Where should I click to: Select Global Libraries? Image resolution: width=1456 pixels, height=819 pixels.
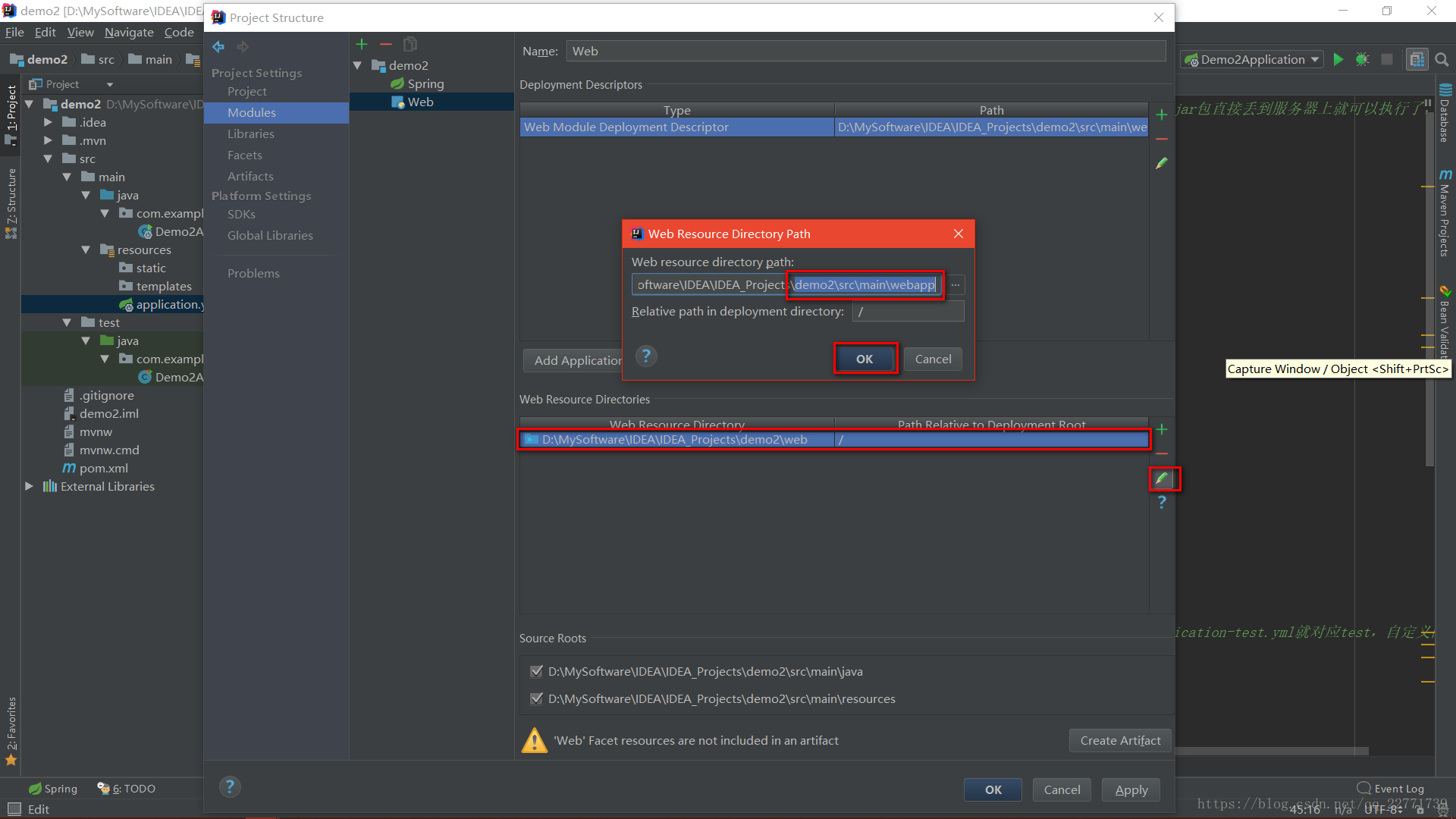coord(270,235)
